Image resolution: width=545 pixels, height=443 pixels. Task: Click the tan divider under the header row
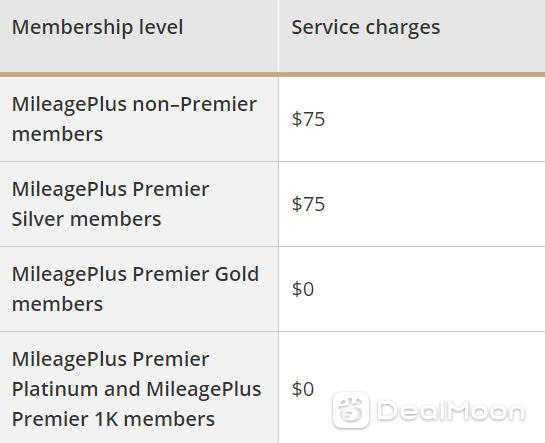point(272,75)
